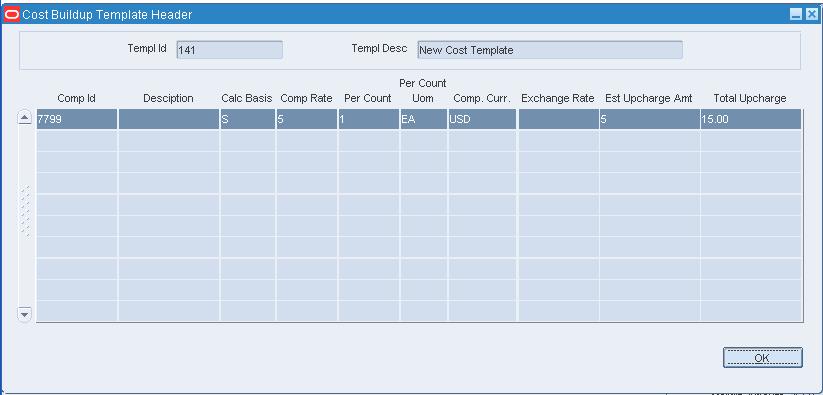This screenshot has height=395, width=823.
Task: Close the Cost Buildup Template Header window
Action: tap(811, 15)
